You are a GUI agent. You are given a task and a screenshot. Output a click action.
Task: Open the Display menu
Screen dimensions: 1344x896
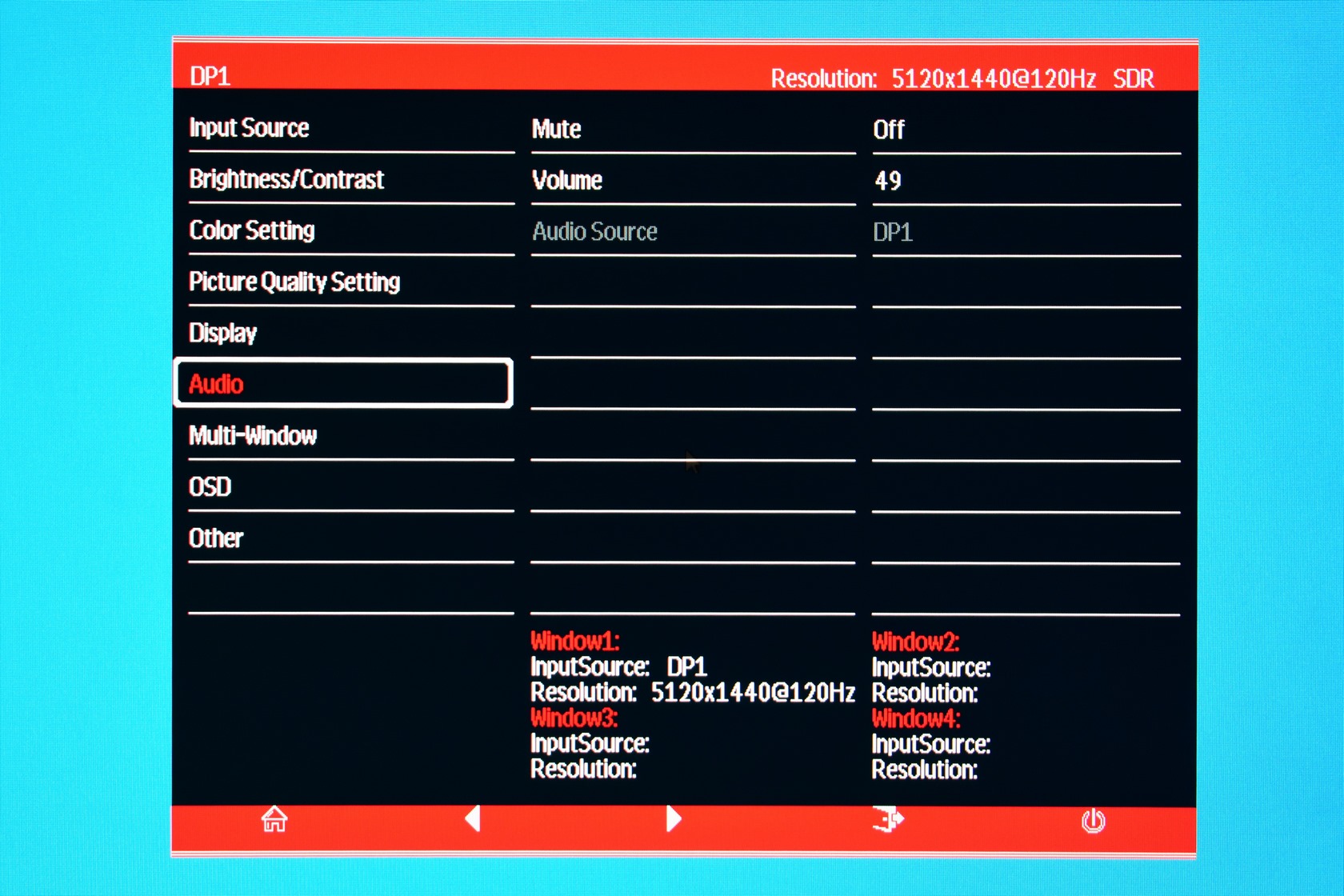pyautogui.click(x=222, y=333)
